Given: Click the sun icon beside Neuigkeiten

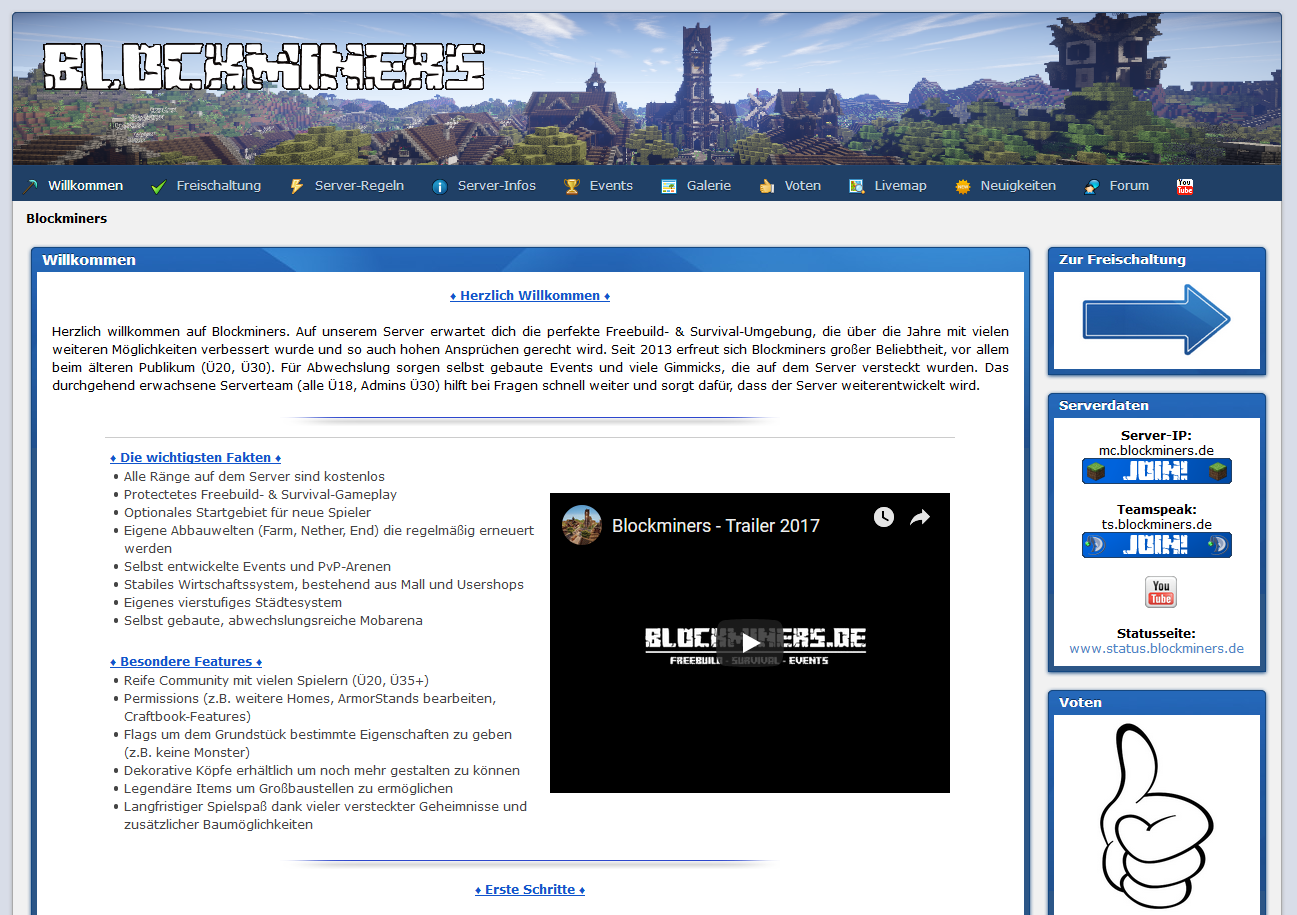Looking at the screenshot, I should pos(963,186).
